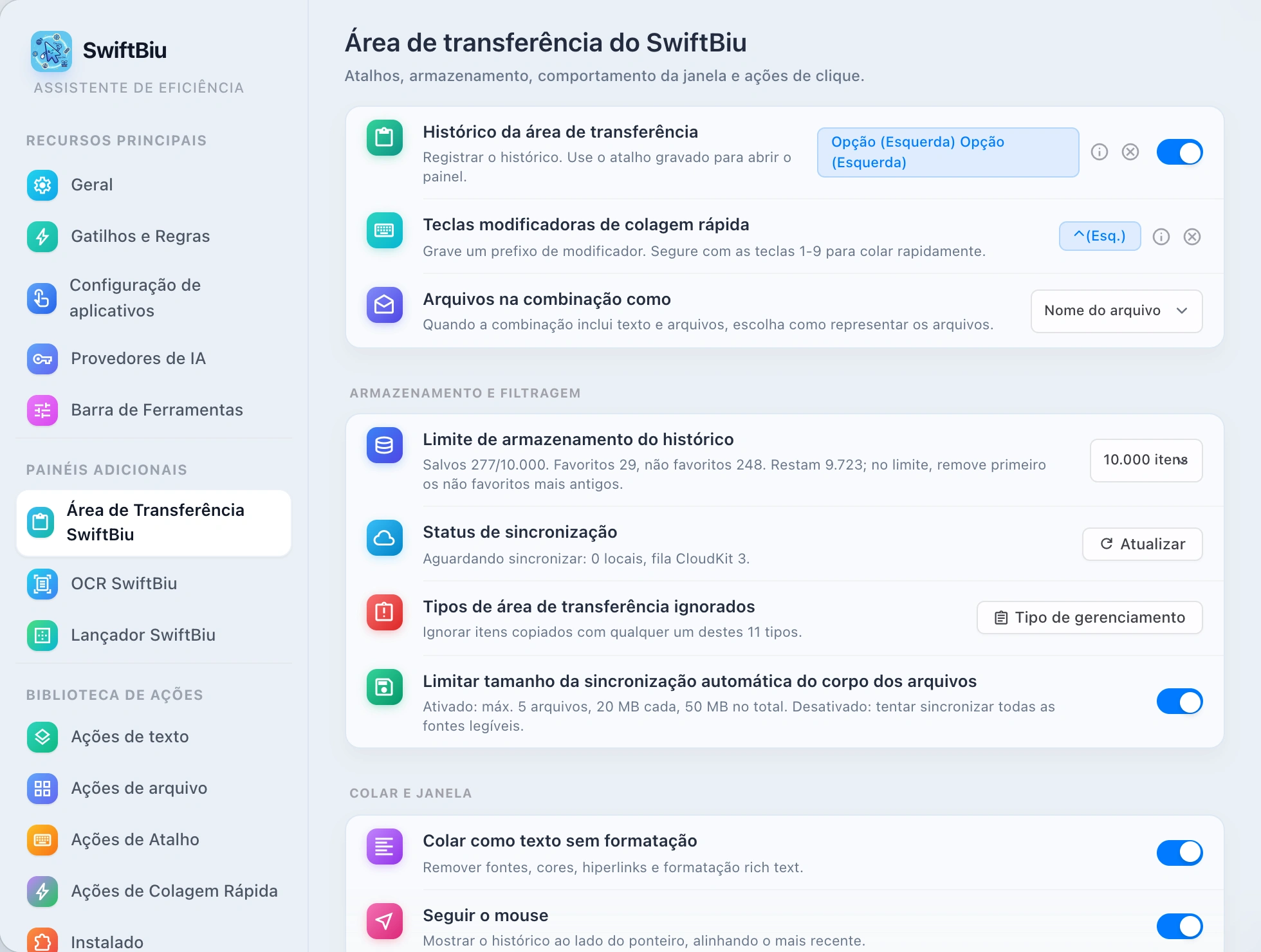Click the keyboard icon for Teclas modificadoras
The image size is (1261, 952).
click(x=385, y=230)
